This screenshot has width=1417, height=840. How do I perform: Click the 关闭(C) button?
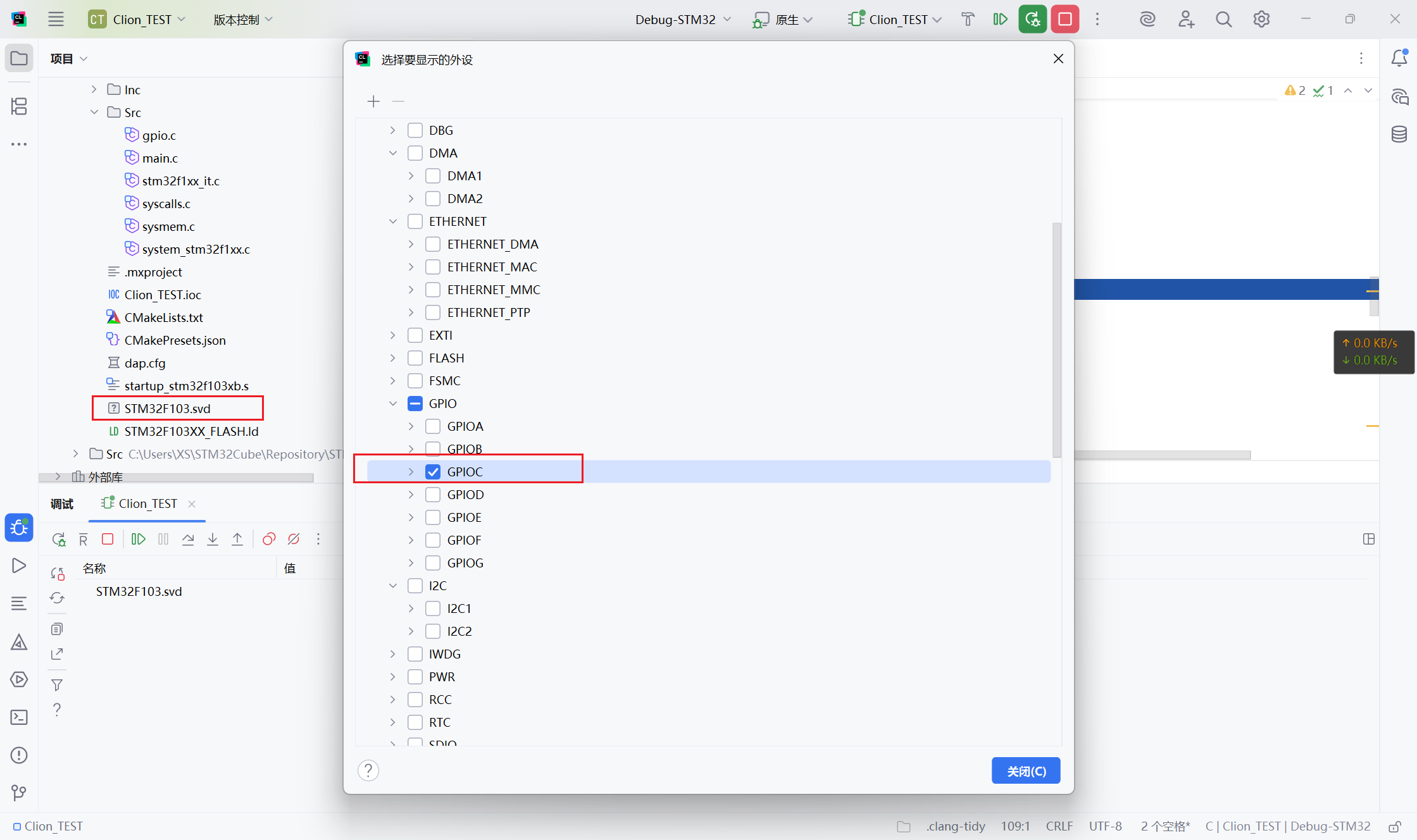click(1025, 771)
